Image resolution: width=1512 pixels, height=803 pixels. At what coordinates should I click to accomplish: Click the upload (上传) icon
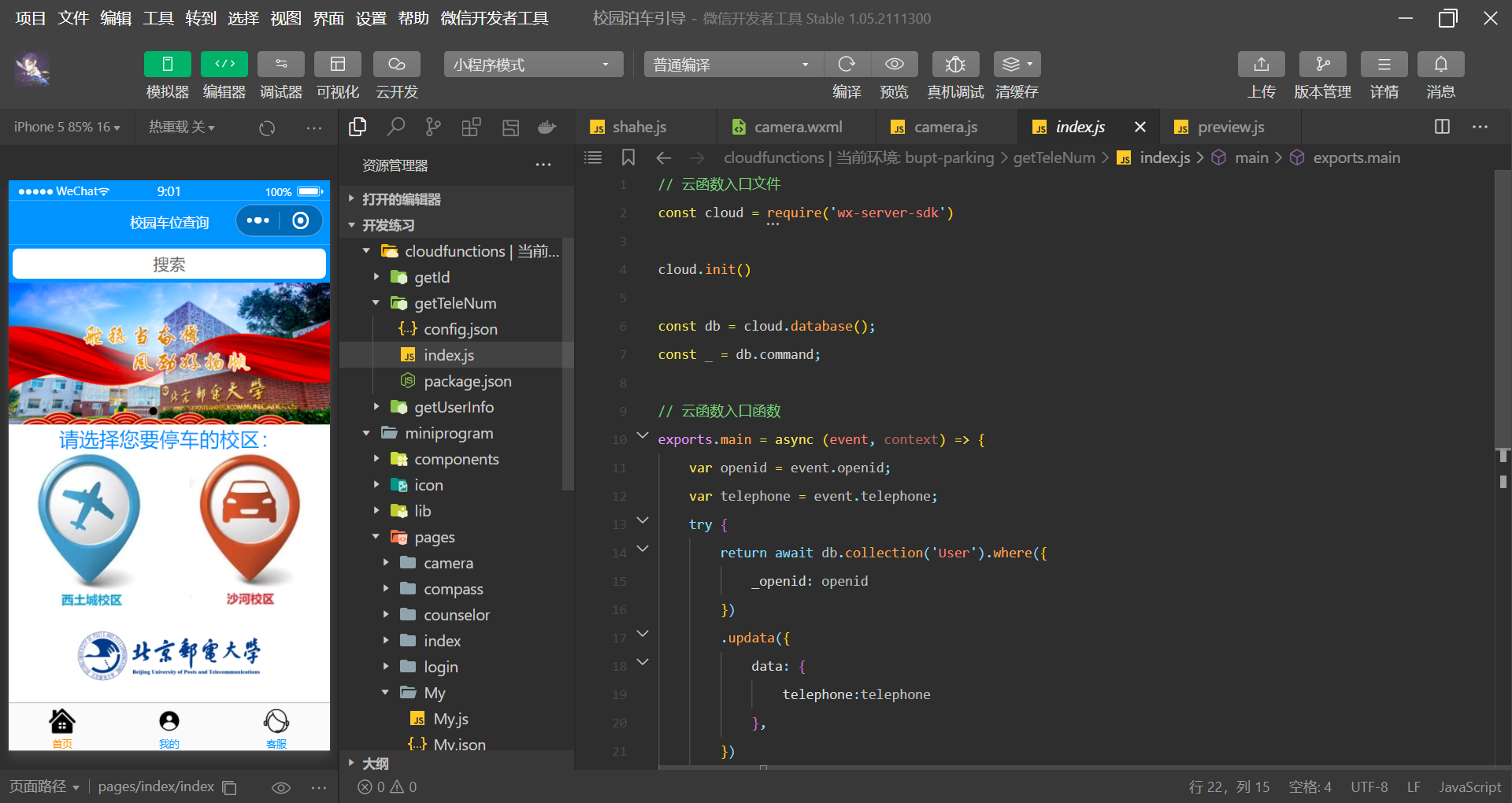(1262, 65)
